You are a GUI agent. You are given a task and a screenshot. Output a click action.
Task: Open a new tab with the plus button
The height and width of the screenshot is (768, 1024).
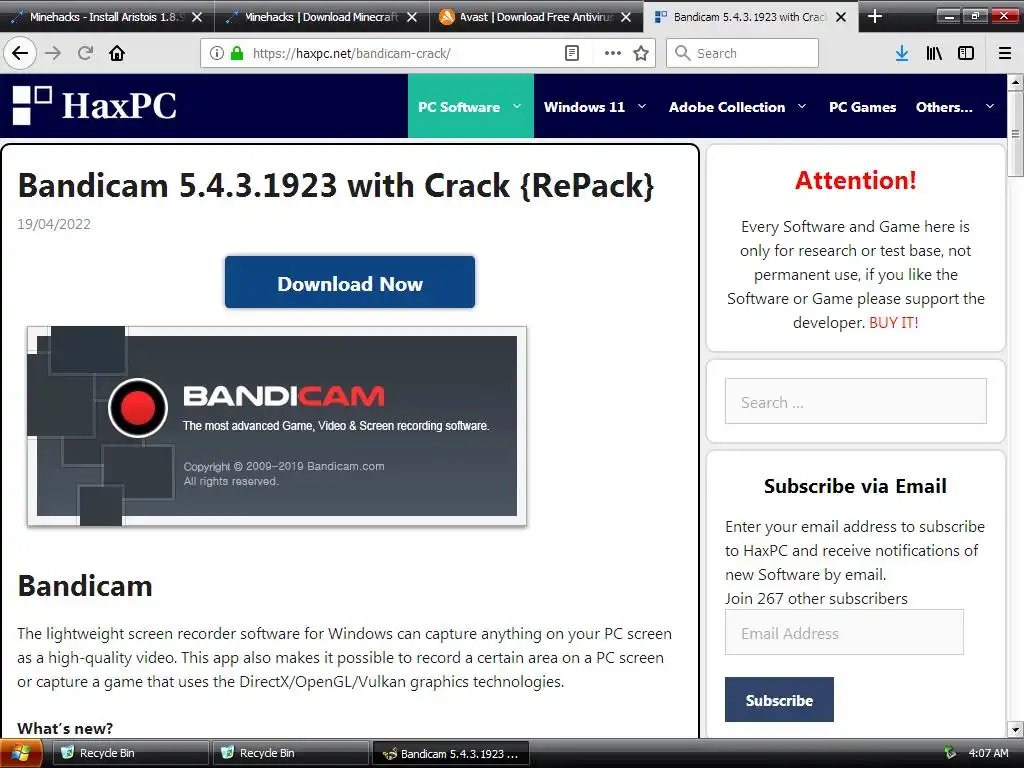pyautogui.click(x=874, y=16)
